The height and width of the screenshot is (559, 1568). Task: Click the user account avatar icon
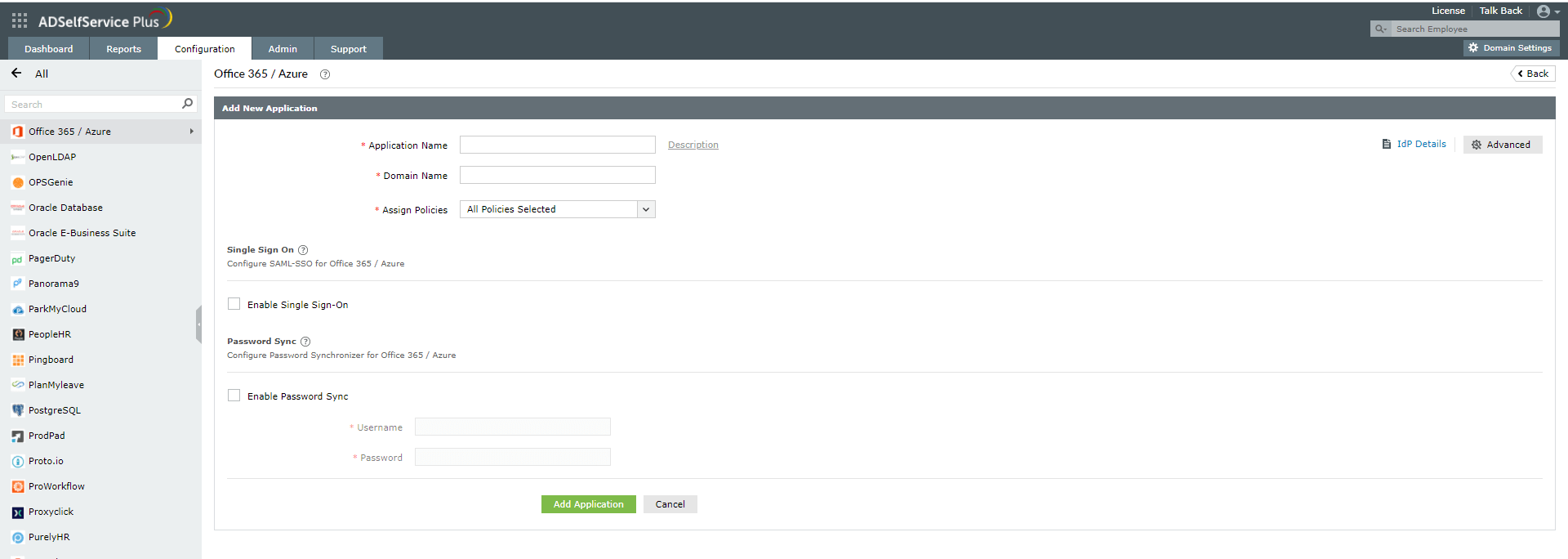(1543, 11)
